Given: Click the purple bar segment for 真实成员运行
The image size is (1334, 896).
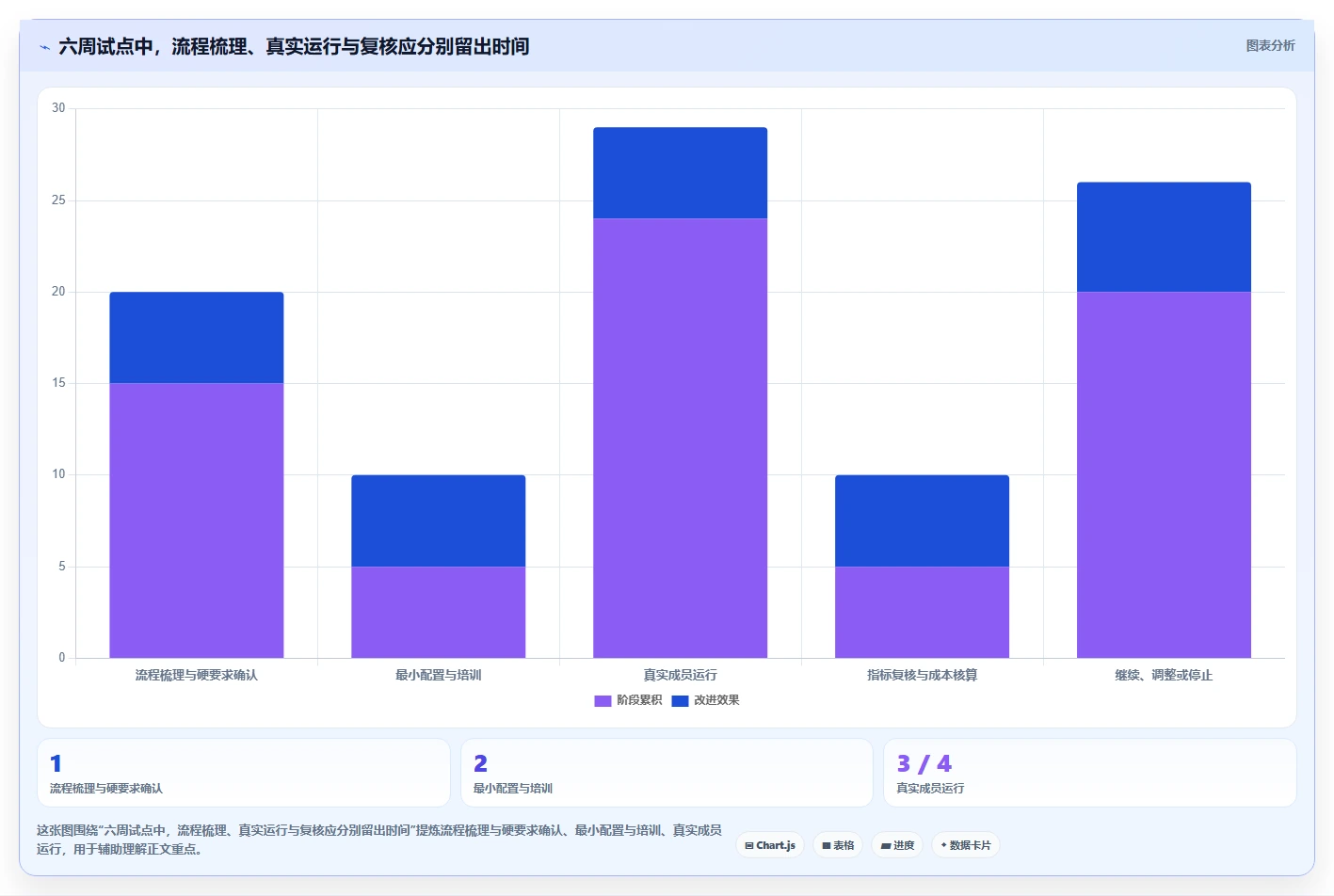Looking at the screenshot, I should click(x=681, y=439).
